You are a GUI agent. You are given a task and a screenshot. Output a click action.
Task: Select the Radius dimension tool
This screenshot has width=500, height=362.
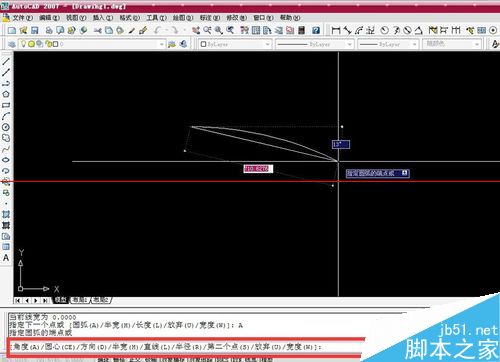pyautogui.click(x=385, y=31)
